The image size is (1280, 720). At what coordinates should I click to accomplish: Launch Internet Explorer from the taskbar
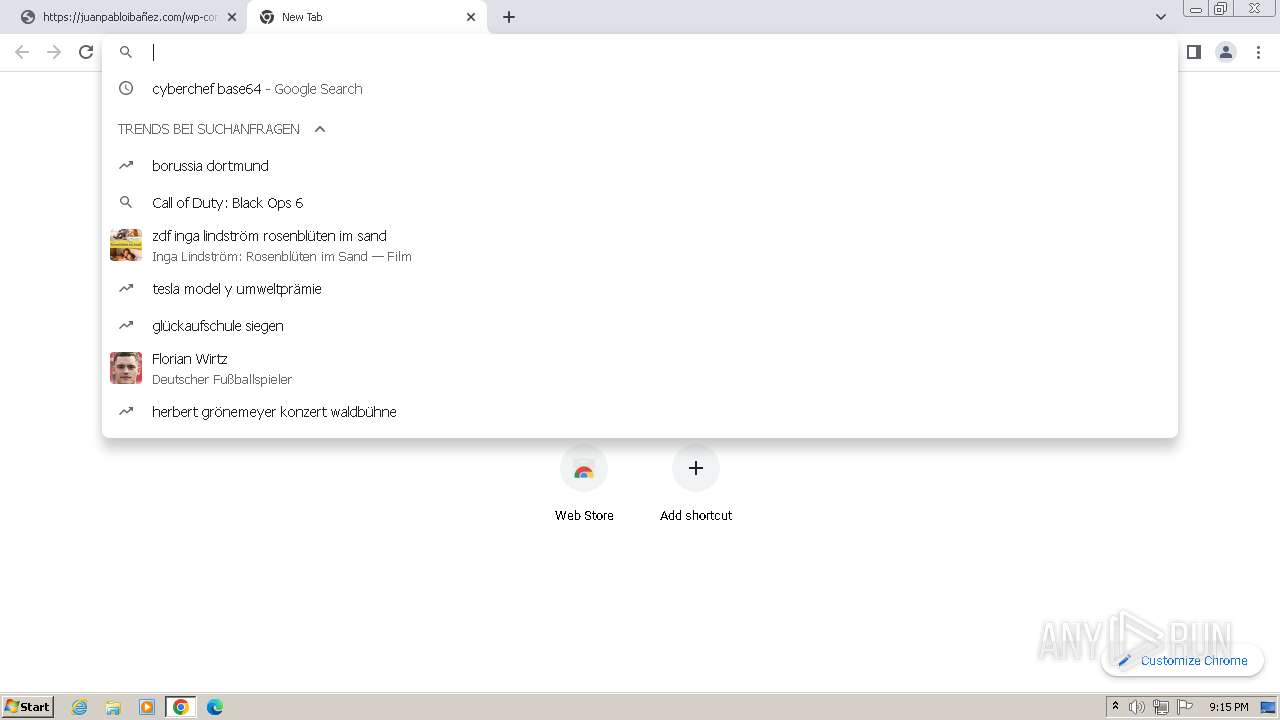point(80,707)
